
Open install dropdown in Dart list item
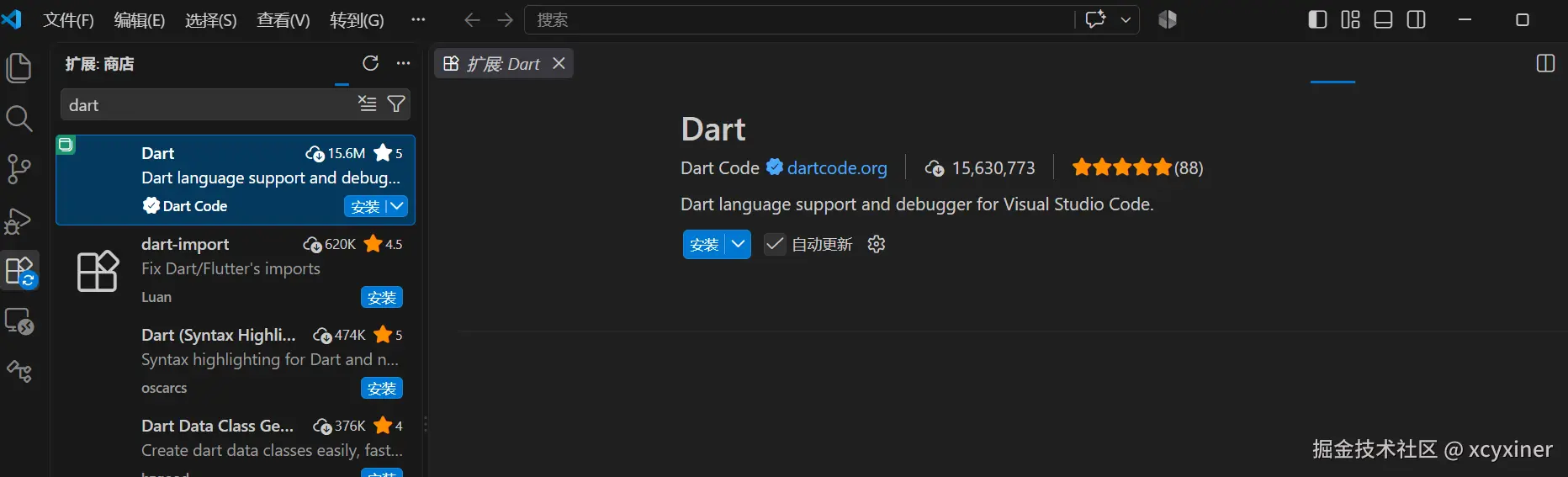pyautogui.click(x=397, y=206)
